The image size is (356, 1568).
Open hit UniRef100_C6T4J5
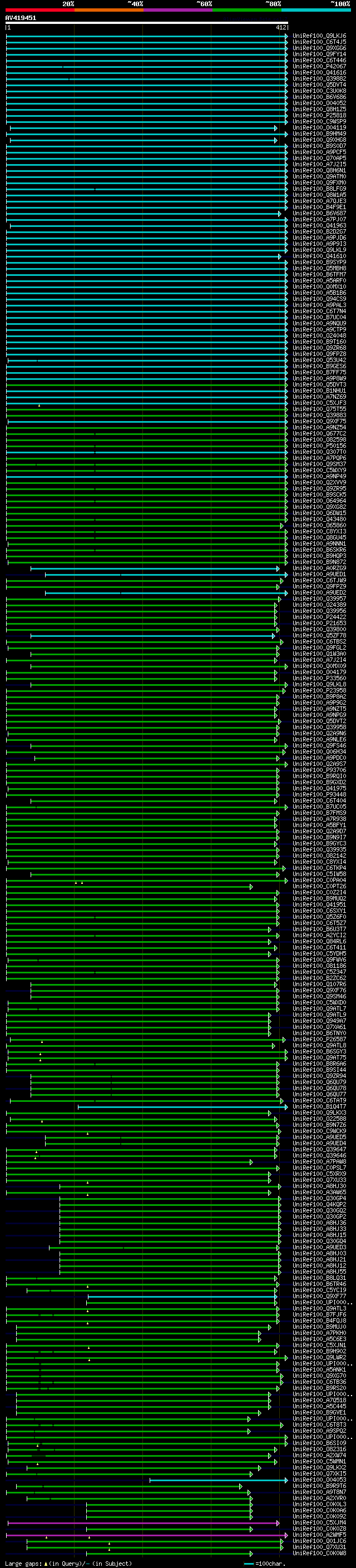coord(319,43)
